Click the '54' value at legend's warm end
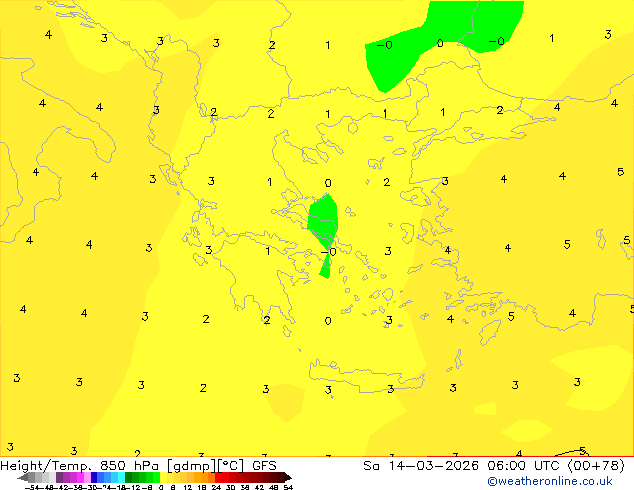The image size is (634, 490). tap(288, 488)
